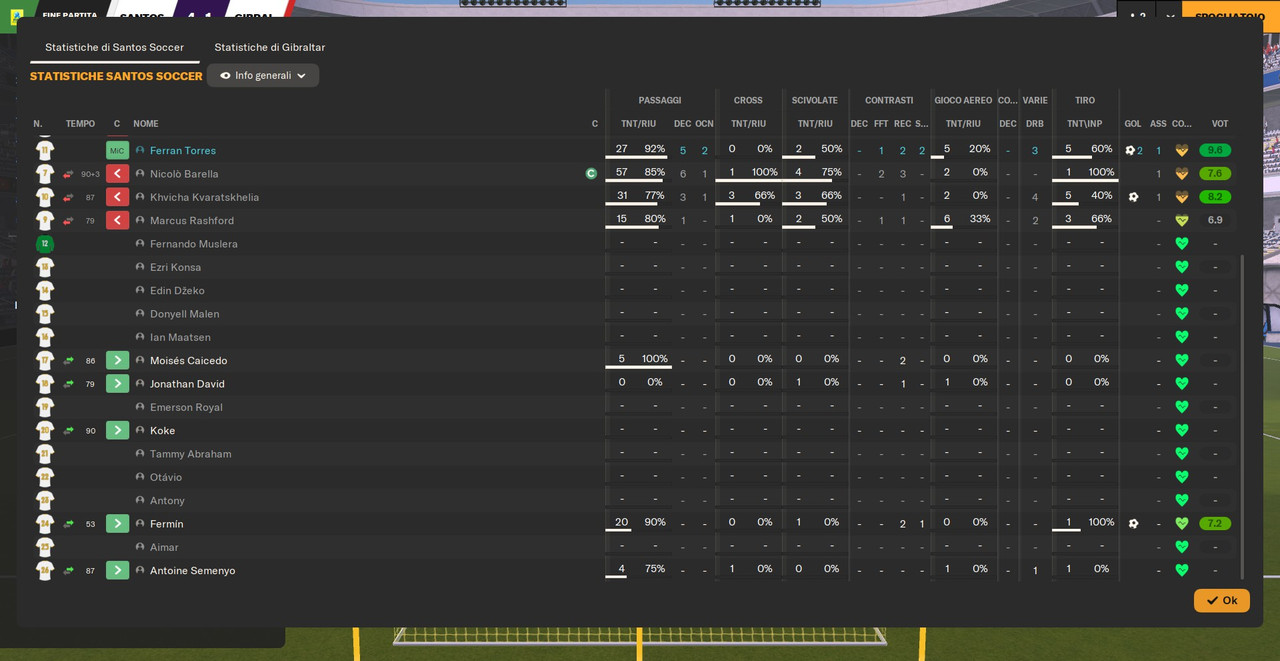
Task: Open Moisés Caicedo player profile
Action: 188,360
